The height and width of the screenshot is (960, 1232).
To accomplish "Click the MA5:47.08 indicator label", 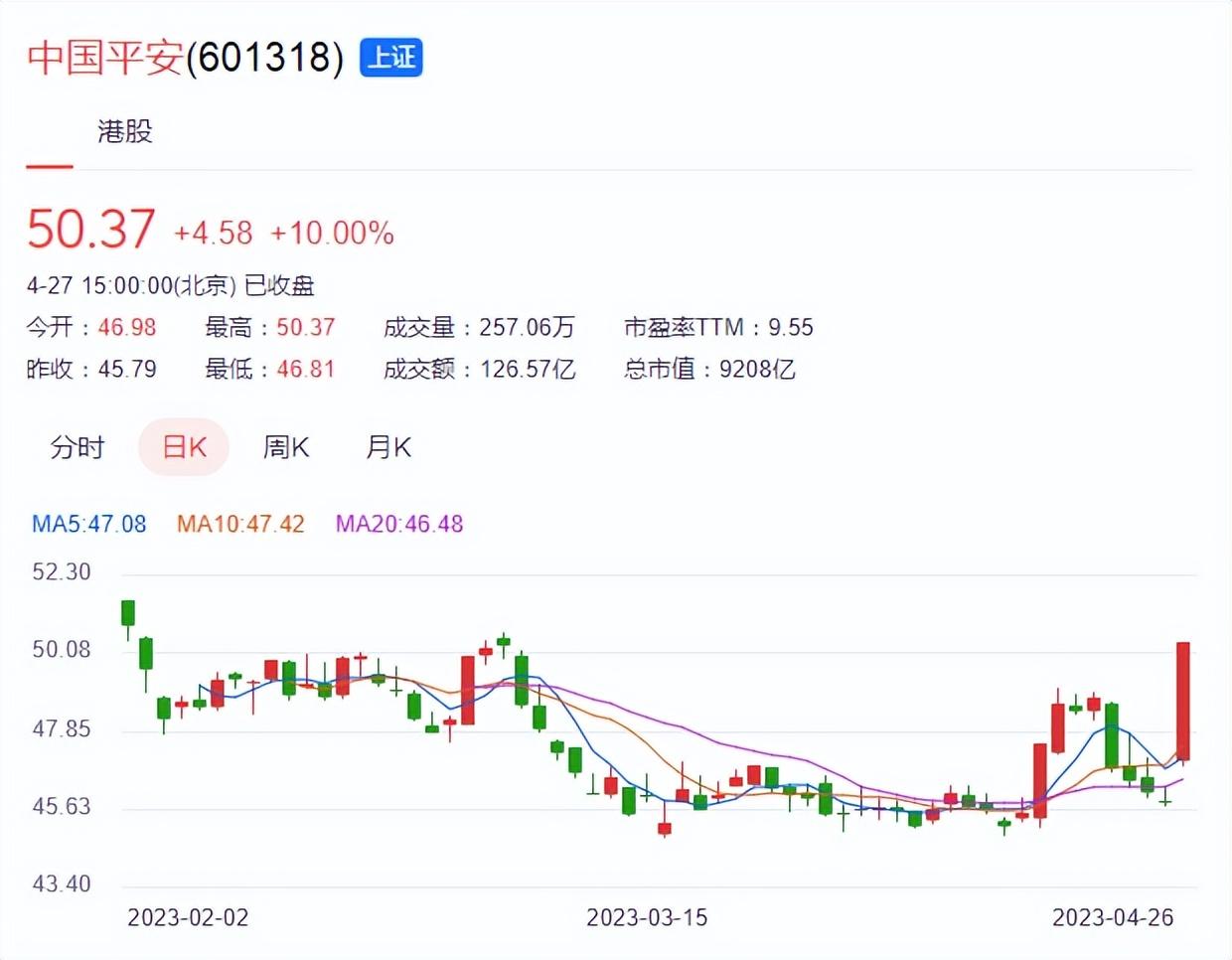I will tap(89, 524).
